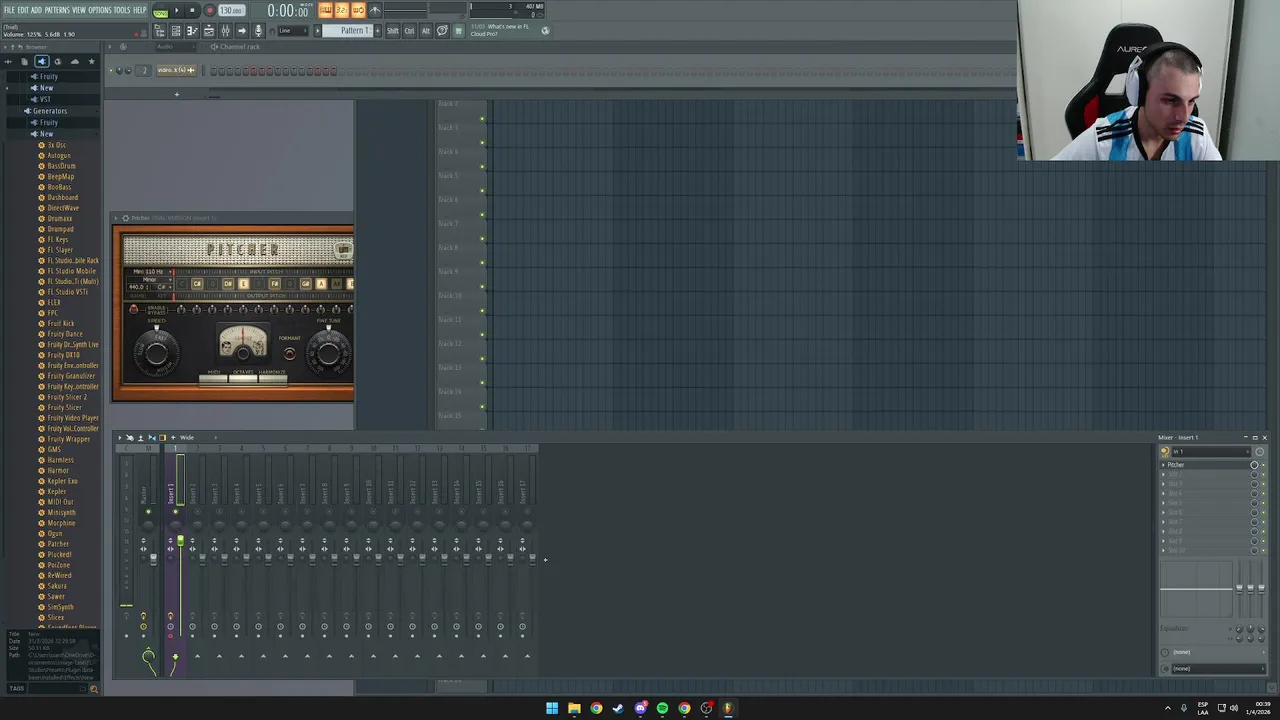Open the Pitcher plugin options gear

tap(125, 218)
